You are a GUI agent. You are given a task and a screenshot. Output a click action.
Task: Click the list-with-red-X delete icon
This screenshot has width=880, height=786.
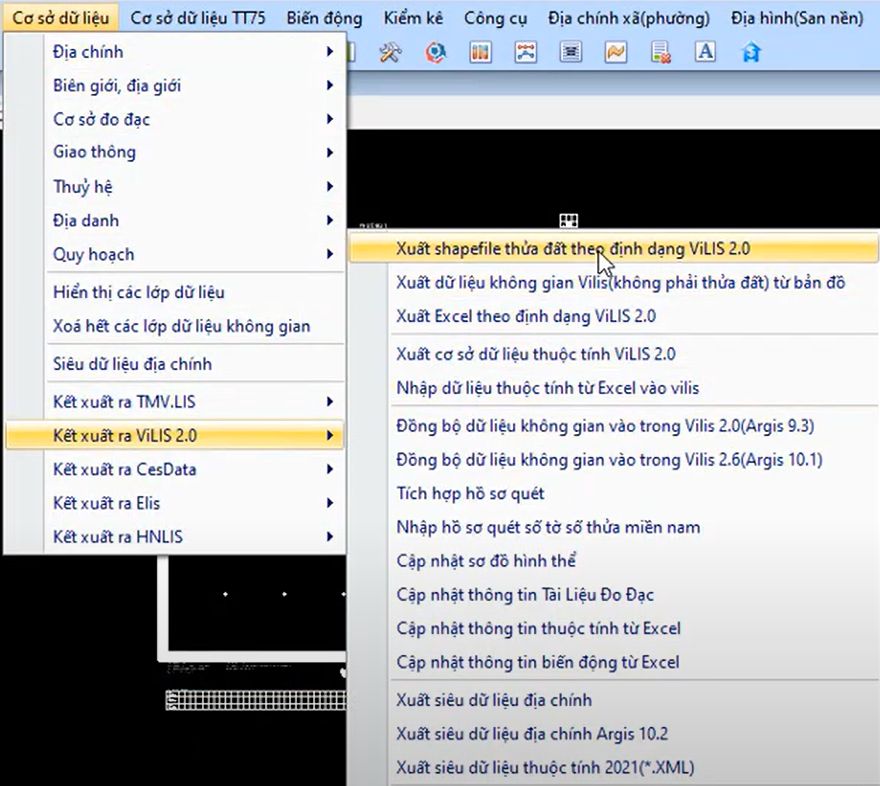[659, 52]
